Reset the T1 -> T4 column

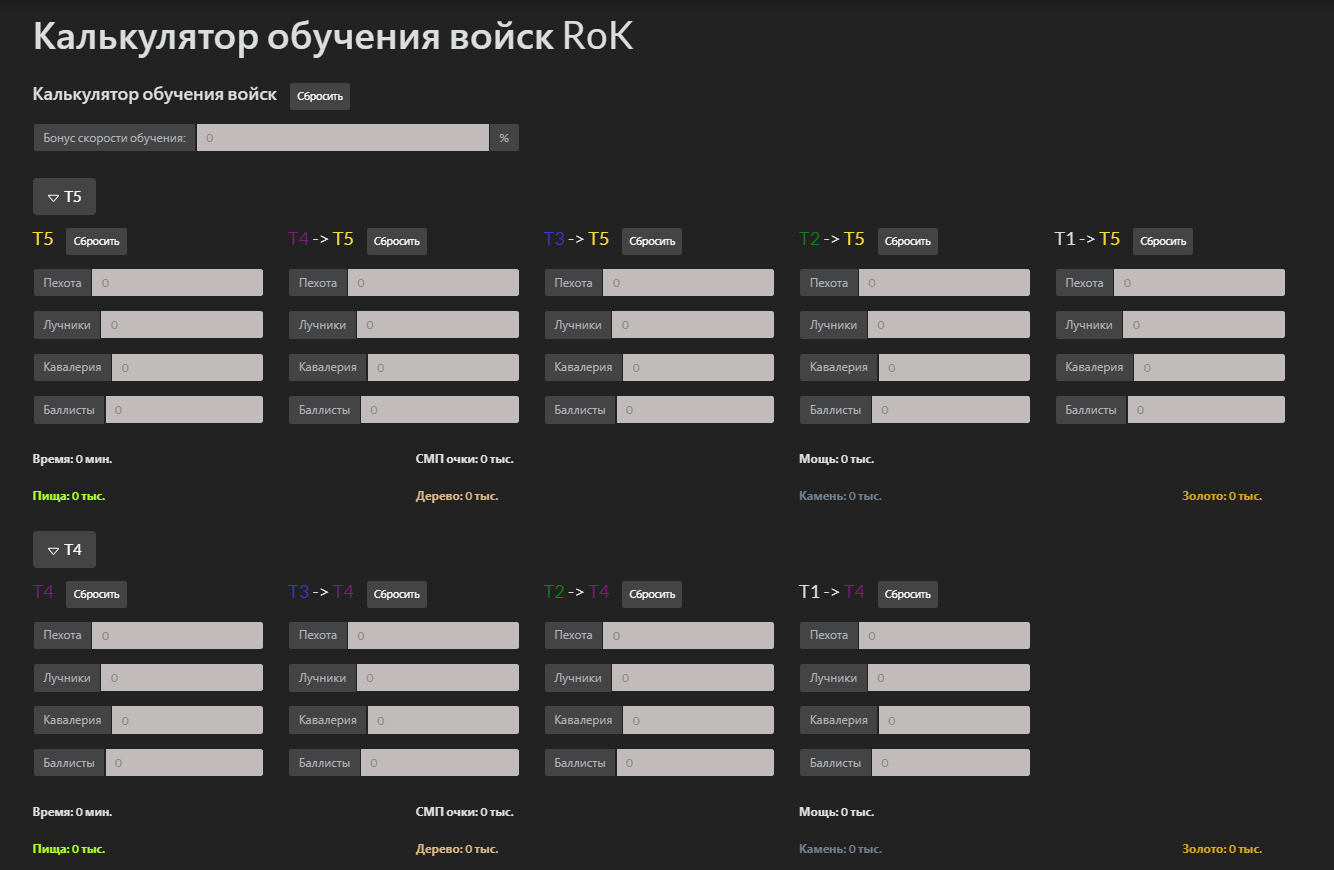(908, 594)
